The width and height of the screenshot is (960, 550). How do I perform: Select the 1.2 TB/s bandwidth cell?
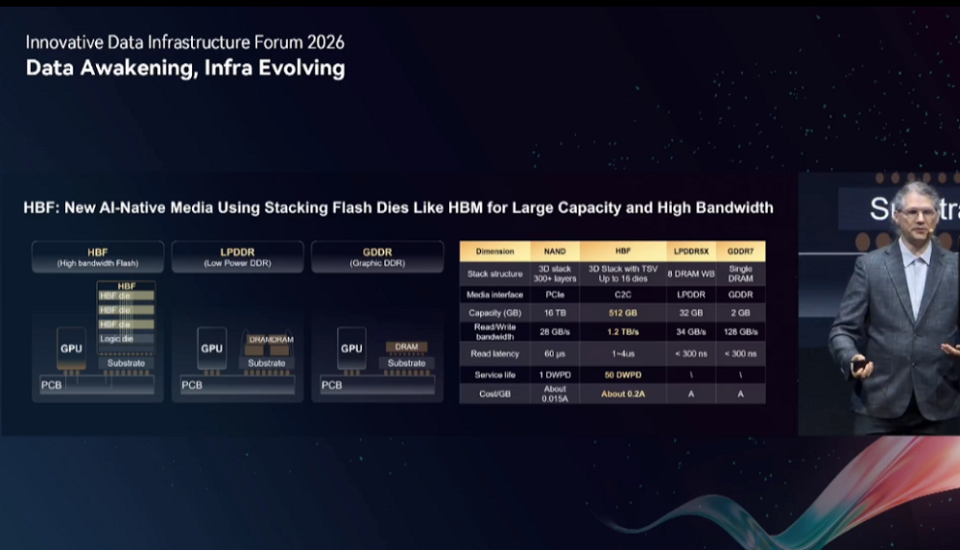623,332
